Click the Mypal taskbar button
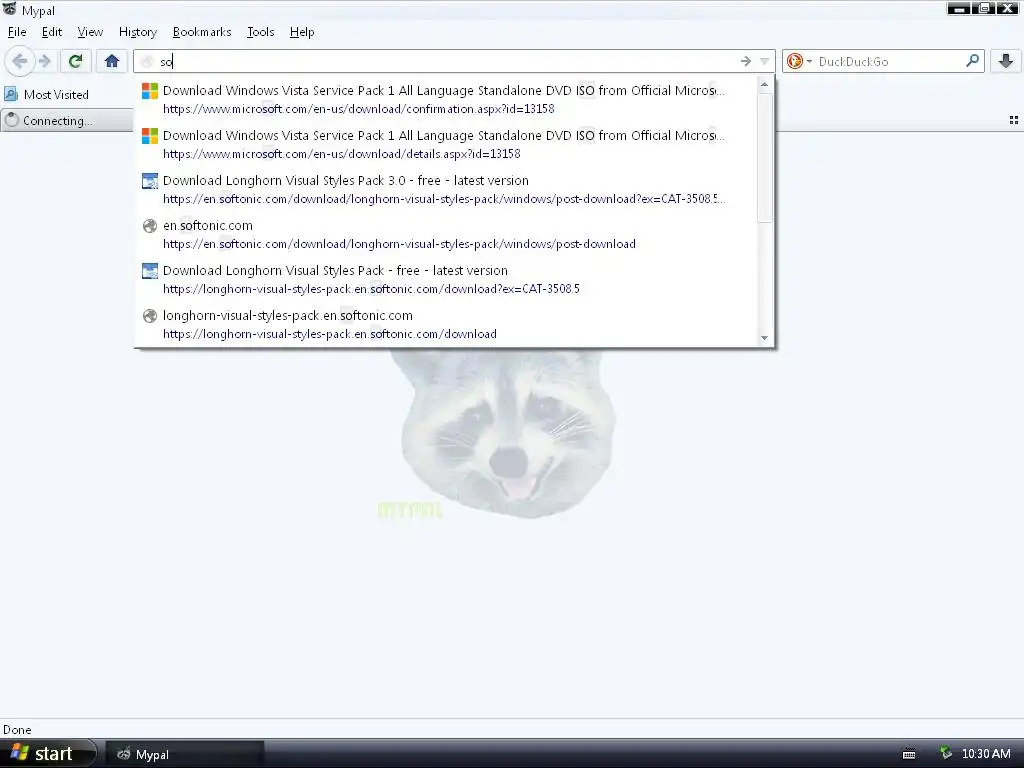This screenshot has height=768, width=1024. pos(184,754)
